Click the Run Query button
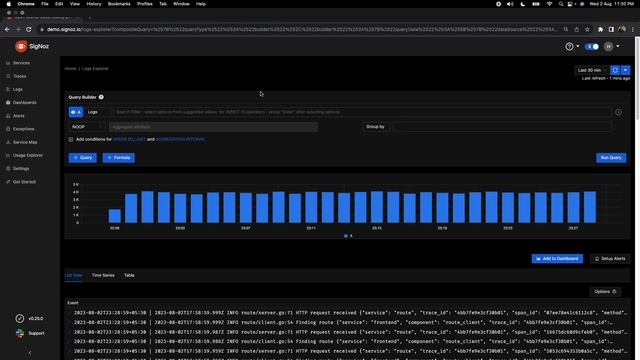 [611, 158]
